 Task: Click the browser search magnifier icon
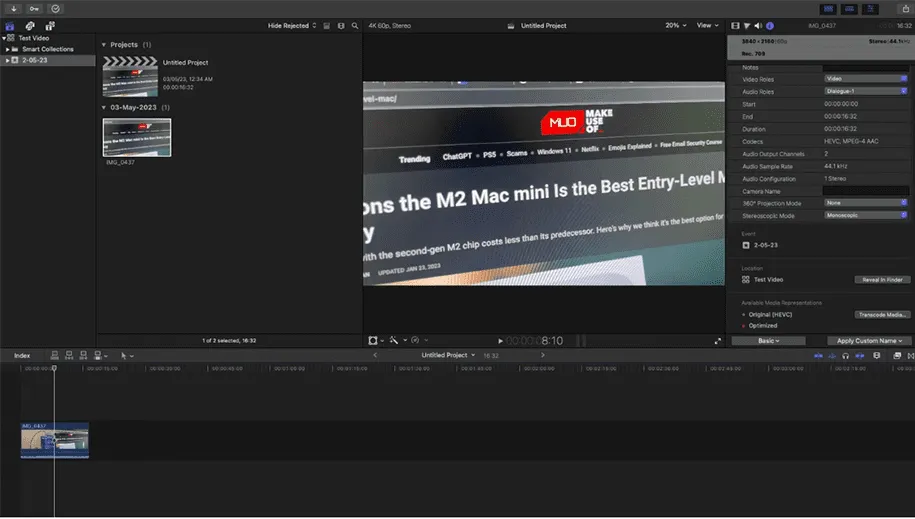click(354, 25)
